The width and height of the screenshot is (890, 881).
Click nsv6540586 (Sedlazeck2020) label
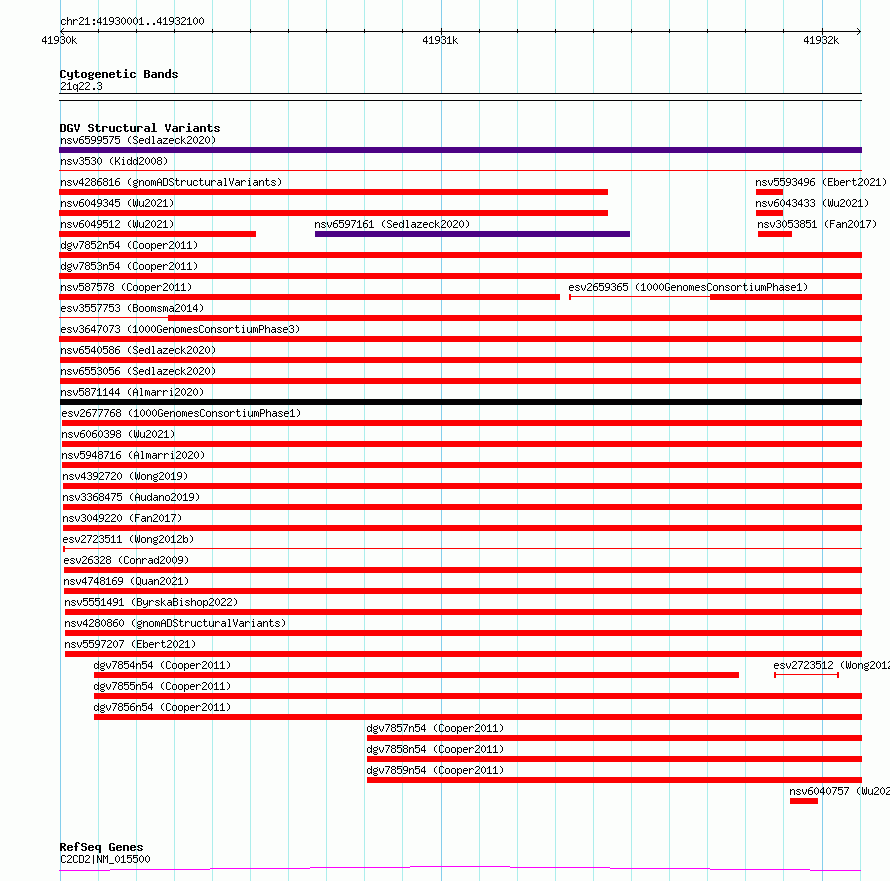coord(138,350)
